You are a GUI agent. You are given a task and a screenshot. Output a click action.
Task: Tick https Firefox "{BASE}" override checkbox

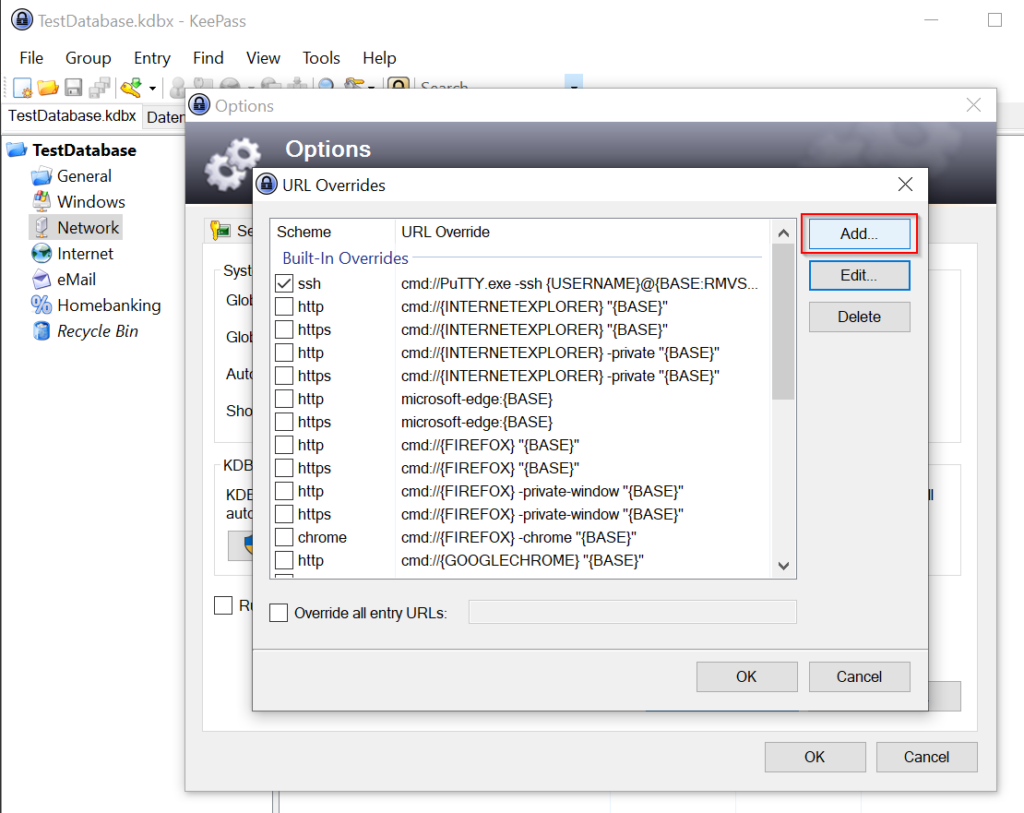point(284,468)
